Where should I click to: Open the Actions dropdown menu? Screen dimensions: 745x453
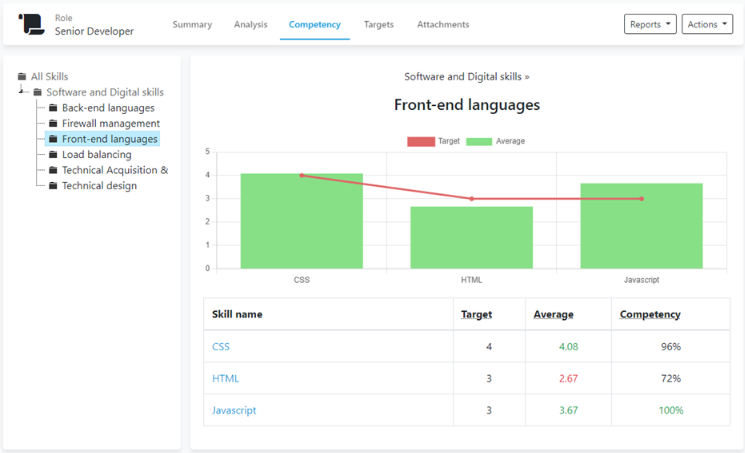(707, 24)
